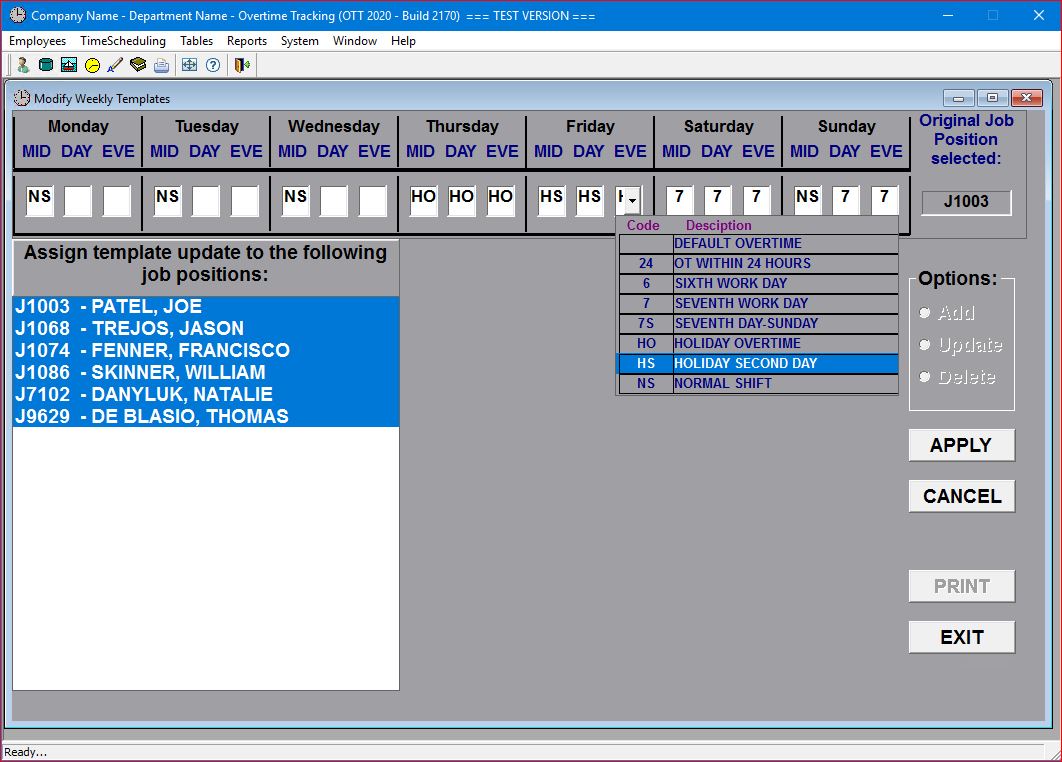Click the Sunday EVE shift code box
Image resolution: width=1062 pixels, height=762 pixels.
[885, 200]
